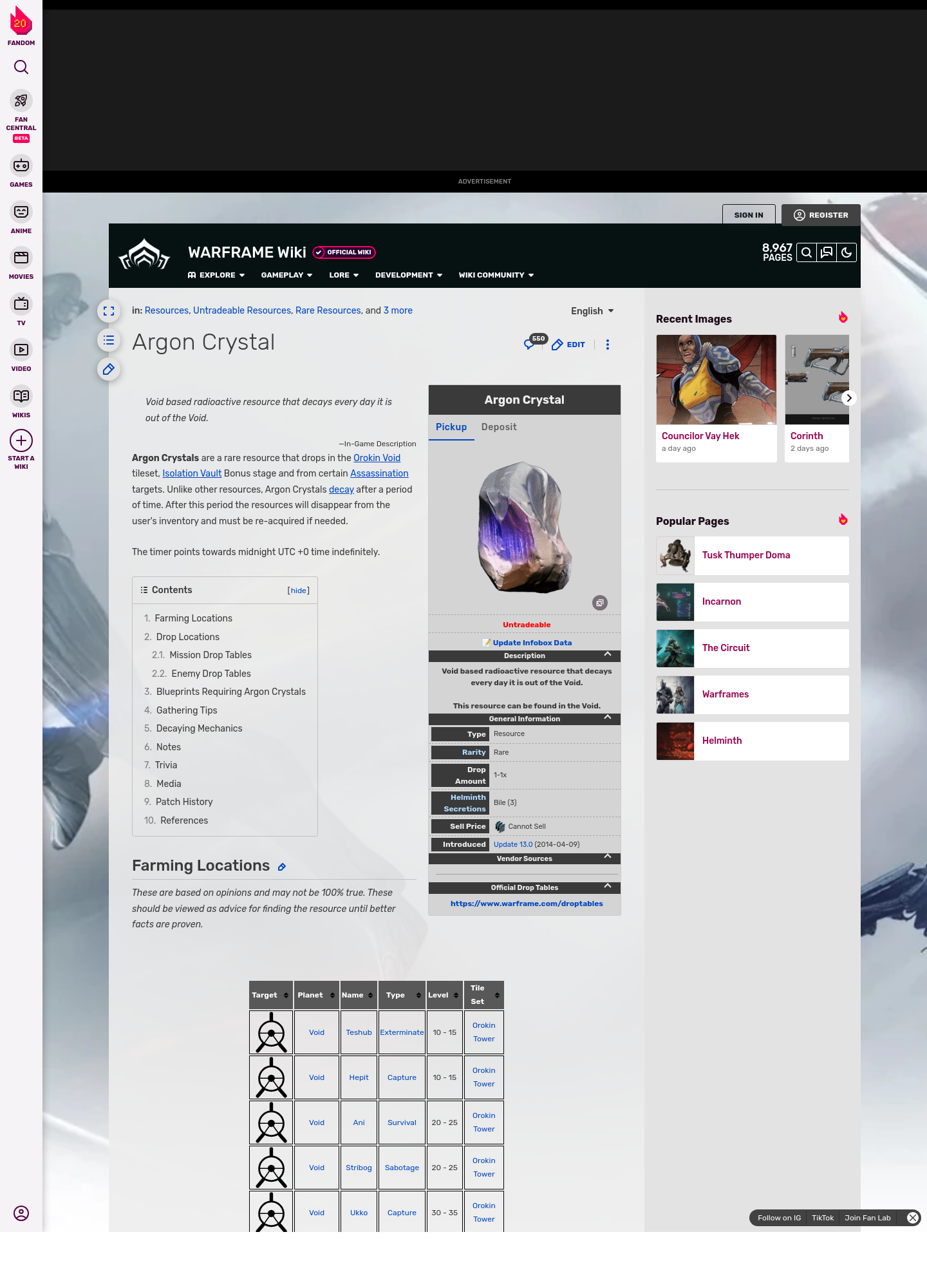The height and width of the screenshot is (1288, 927).
Task: Advance the Recent Images carousel arrow
Action: pos(849,398)
